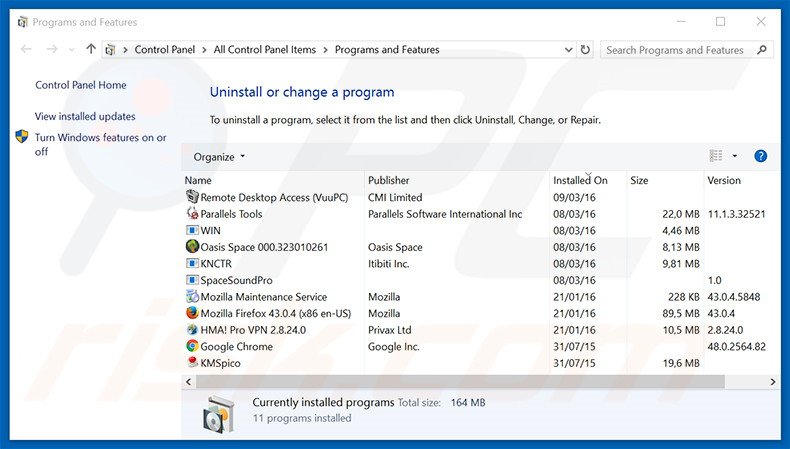Click the change view icon
The height and width of the screenshot is (449, 790).
716,156
